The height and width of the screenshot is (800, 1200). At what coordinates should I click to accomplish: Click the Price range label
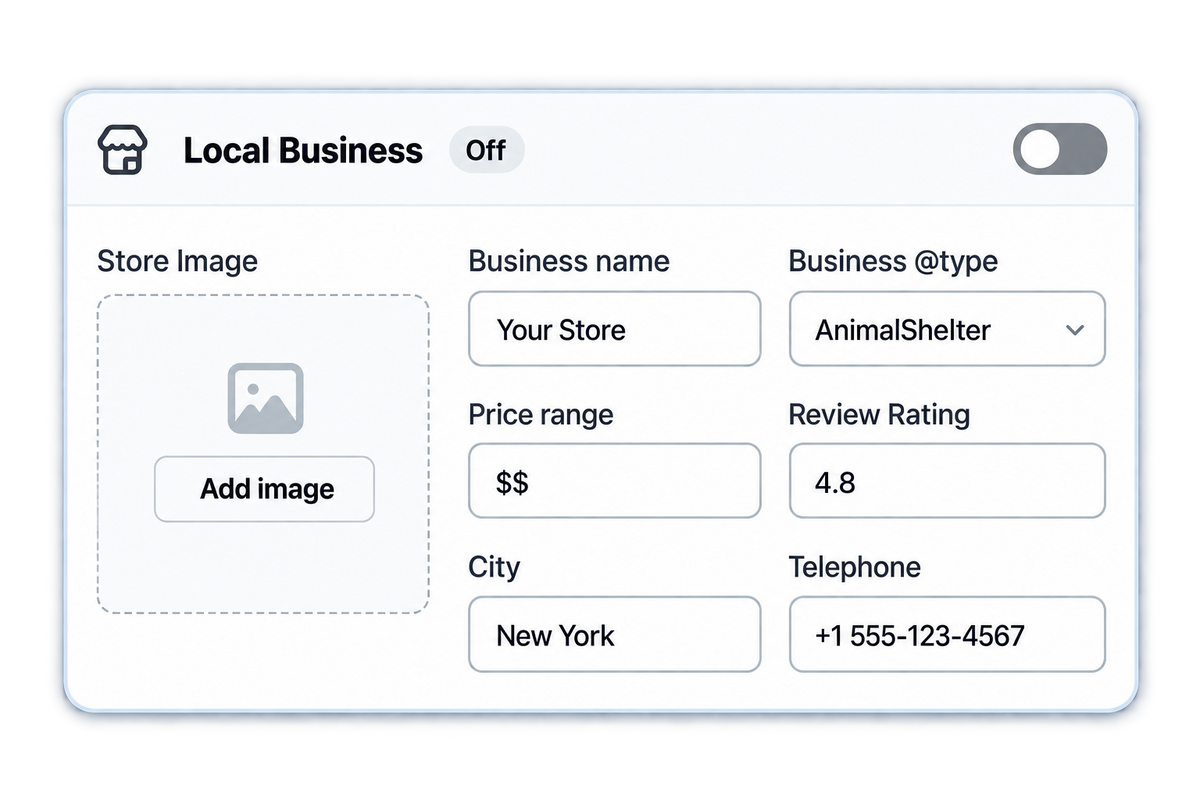[541, 415]
